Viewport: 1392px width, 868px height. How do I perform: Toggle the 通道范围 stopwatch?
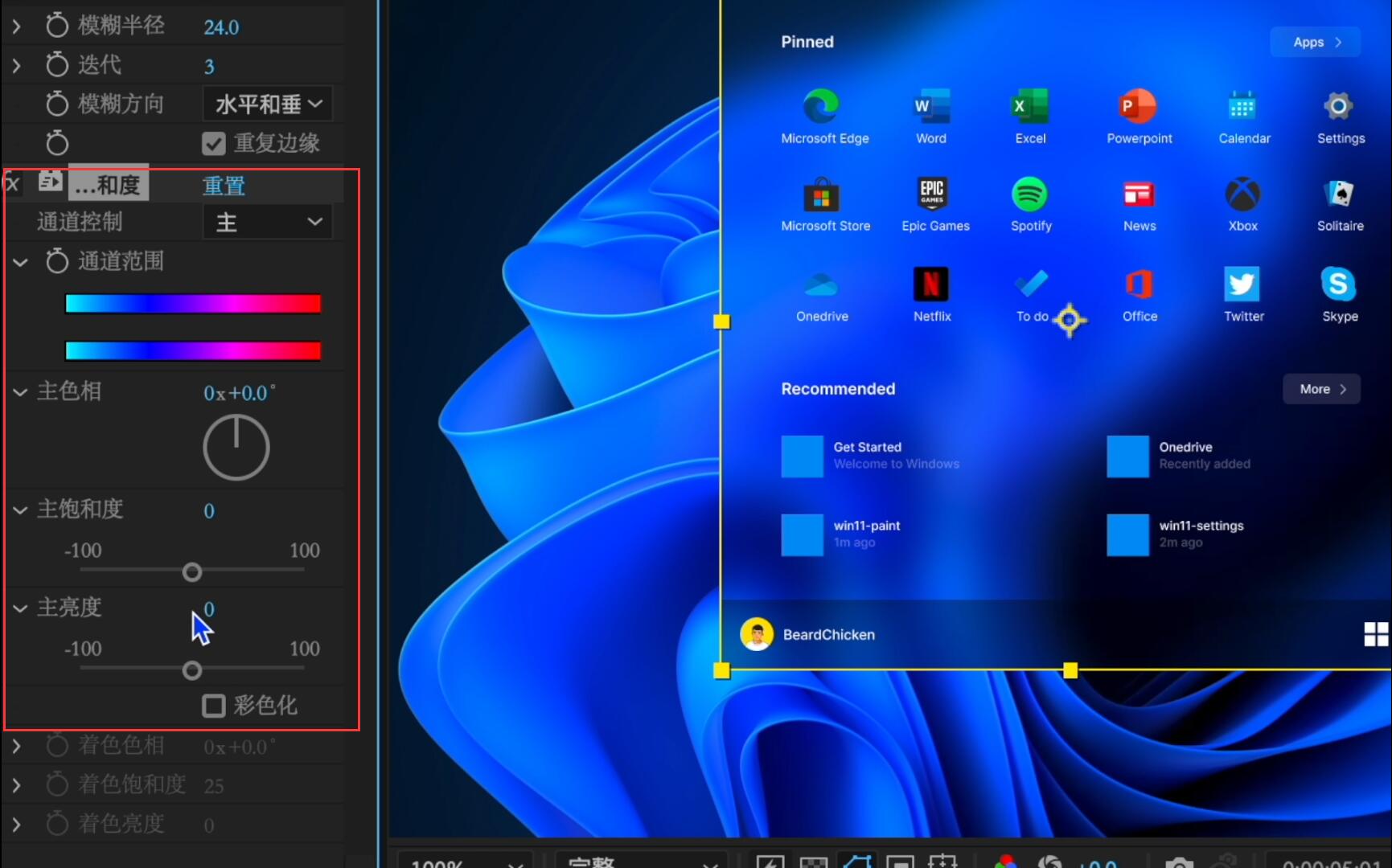click(57, 261)
